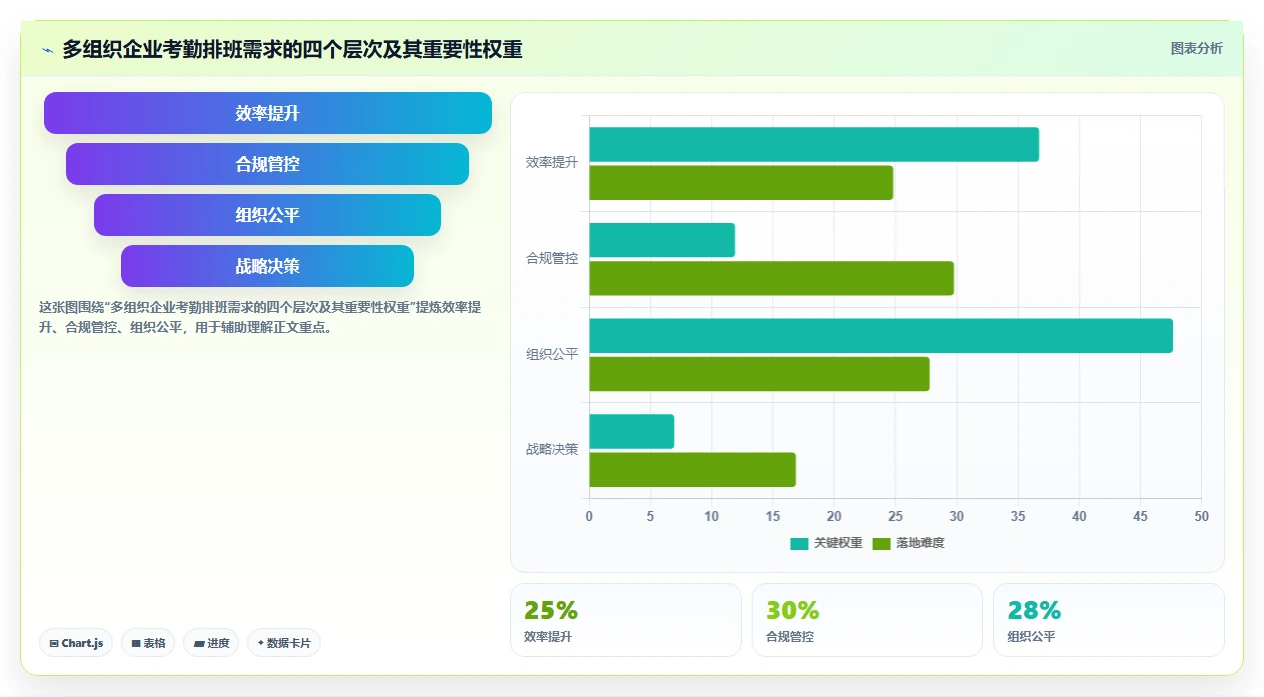Viewport: 1264px width, 697px height.
Task: Select the 战略决策 funnel layer
Action: (267, 266)
